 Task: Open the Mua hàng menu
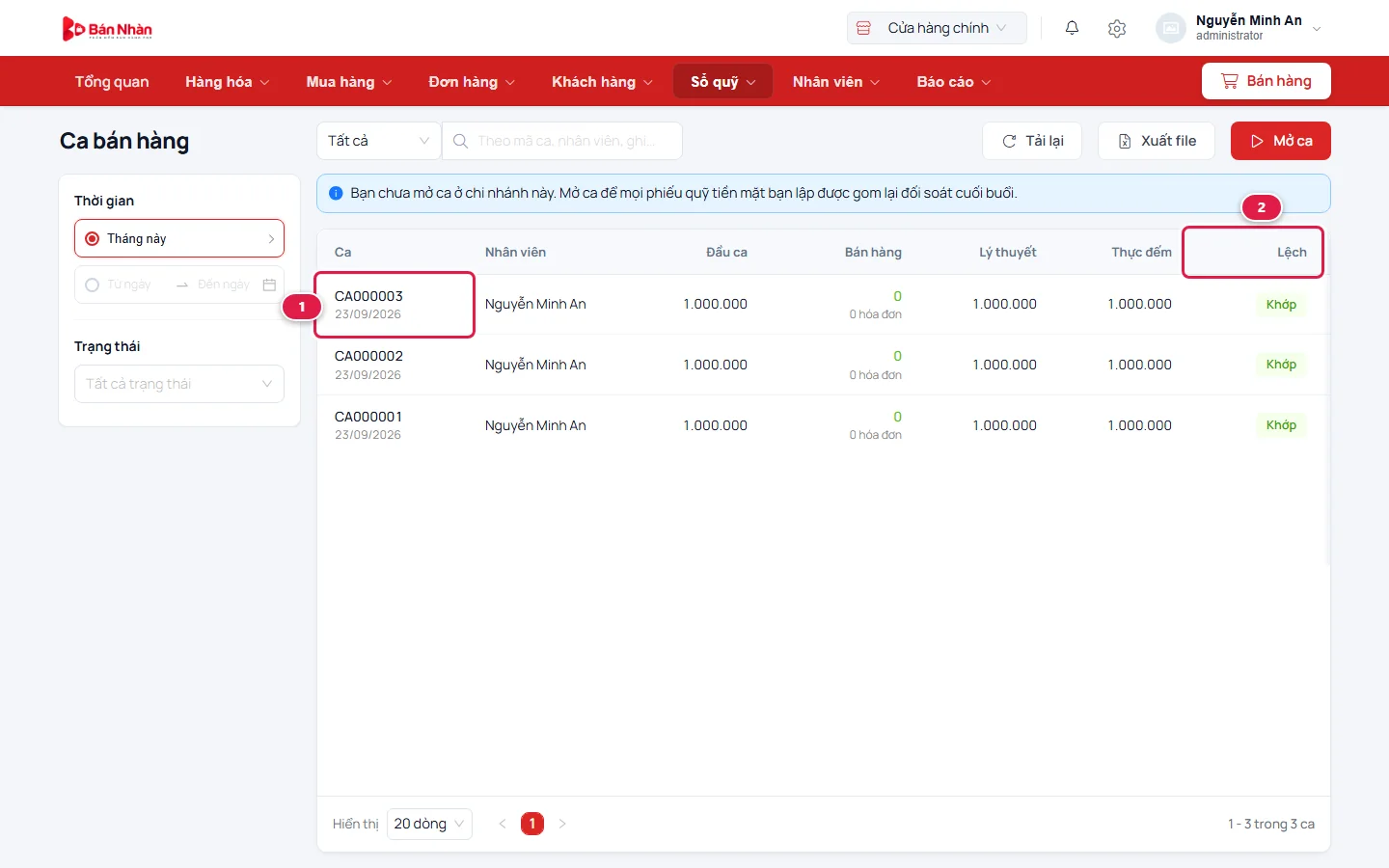coord(349,82)
